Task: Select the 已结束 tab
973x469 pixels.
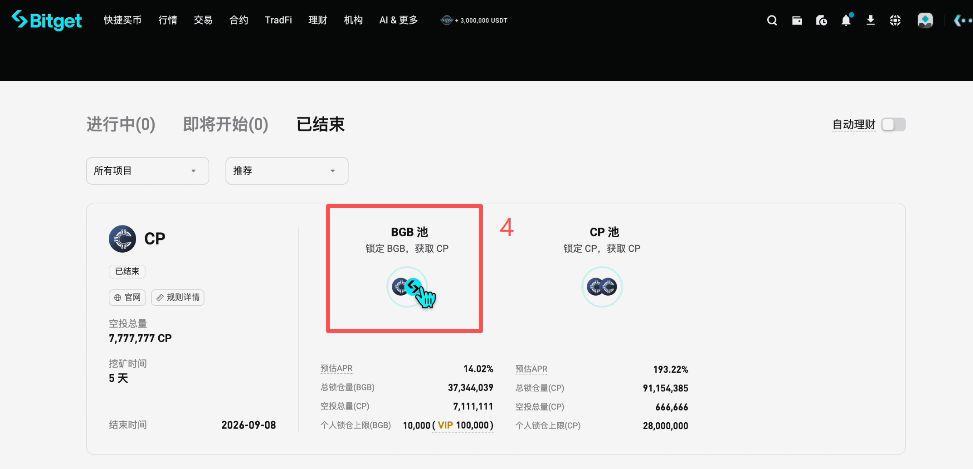Action: coord(320,125)
